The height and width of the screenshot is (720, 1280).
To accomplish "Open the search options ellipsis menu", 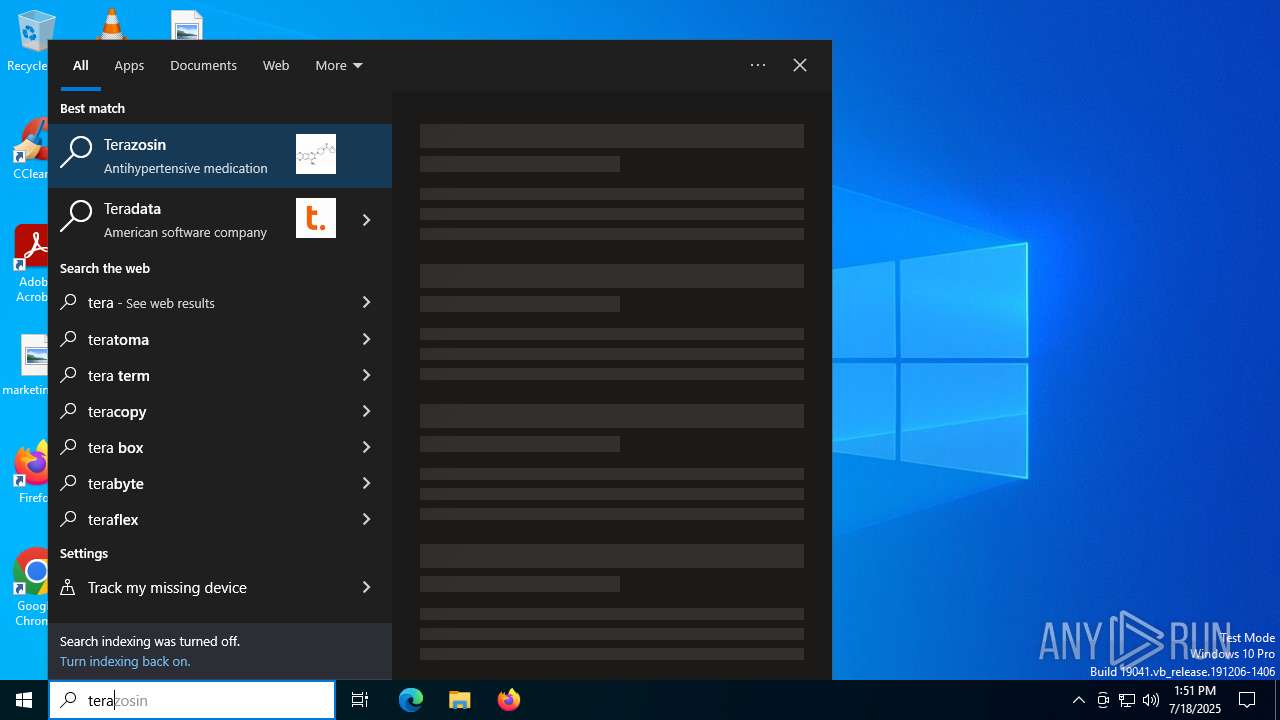I will (x=758, y=65).
